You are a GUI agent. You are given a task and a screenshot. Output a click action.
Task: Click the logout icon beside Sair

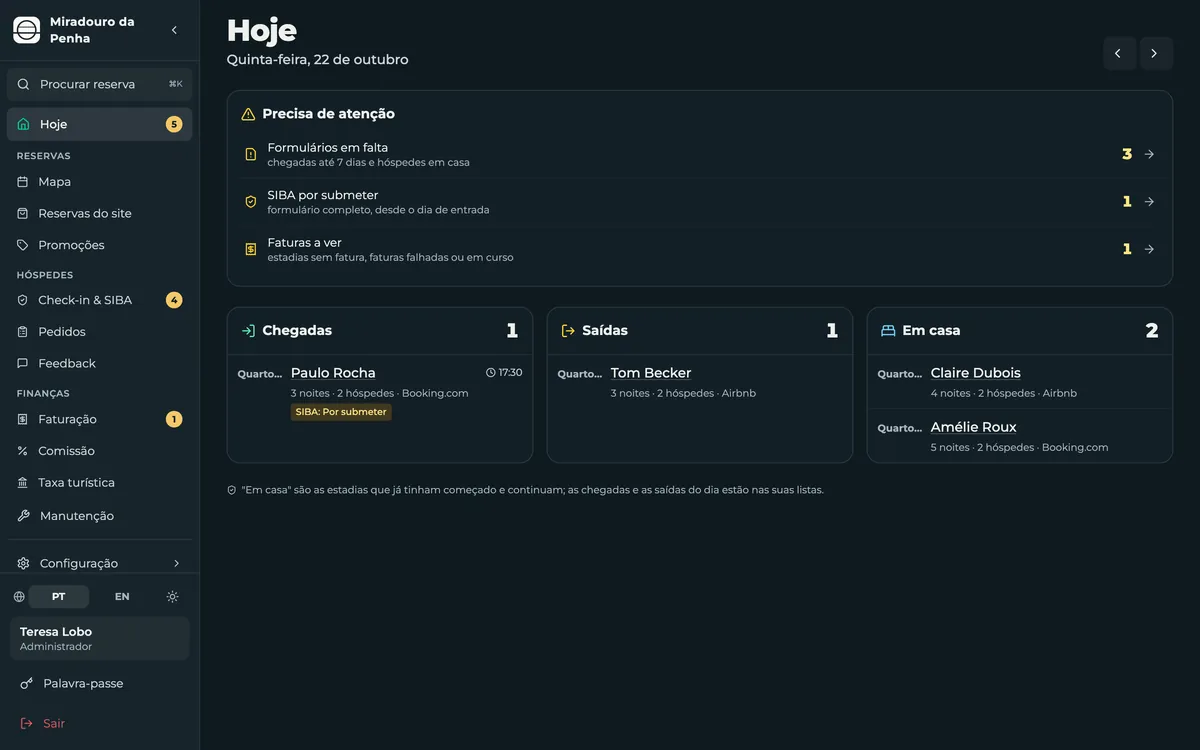click(27, 723)
